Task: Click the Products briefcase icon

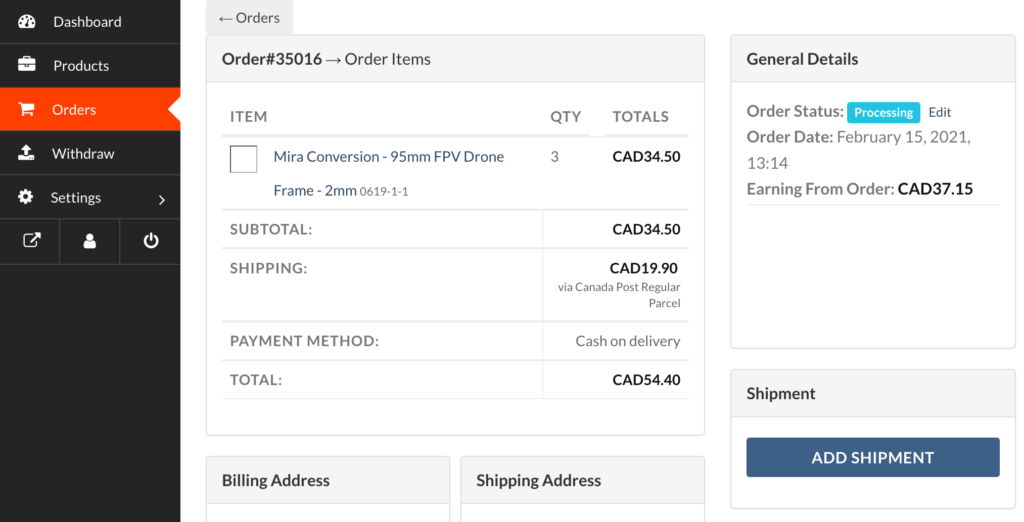Action: pos(27,66)
